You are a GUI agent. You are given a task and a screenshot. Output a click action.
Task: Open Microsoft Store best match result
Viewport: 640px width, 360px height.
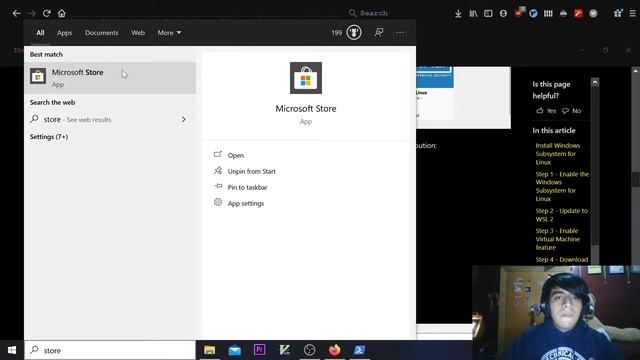110,78
